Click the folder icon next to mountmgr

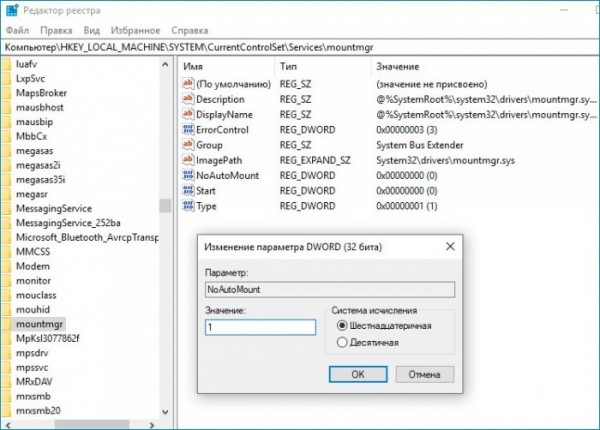pyautogui.click(x=7, y=324)
